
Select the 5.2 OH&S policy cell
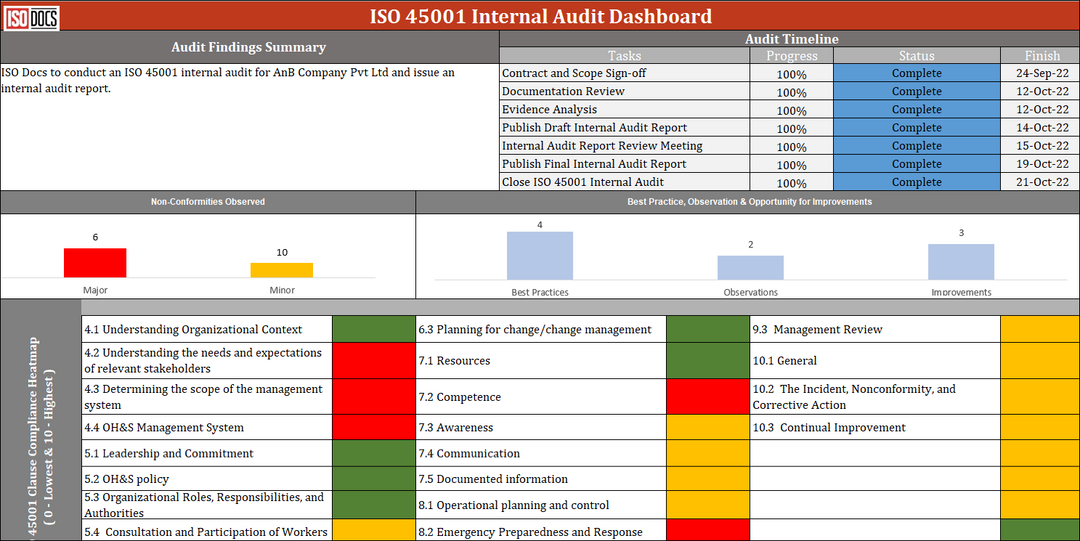(206, 479)
